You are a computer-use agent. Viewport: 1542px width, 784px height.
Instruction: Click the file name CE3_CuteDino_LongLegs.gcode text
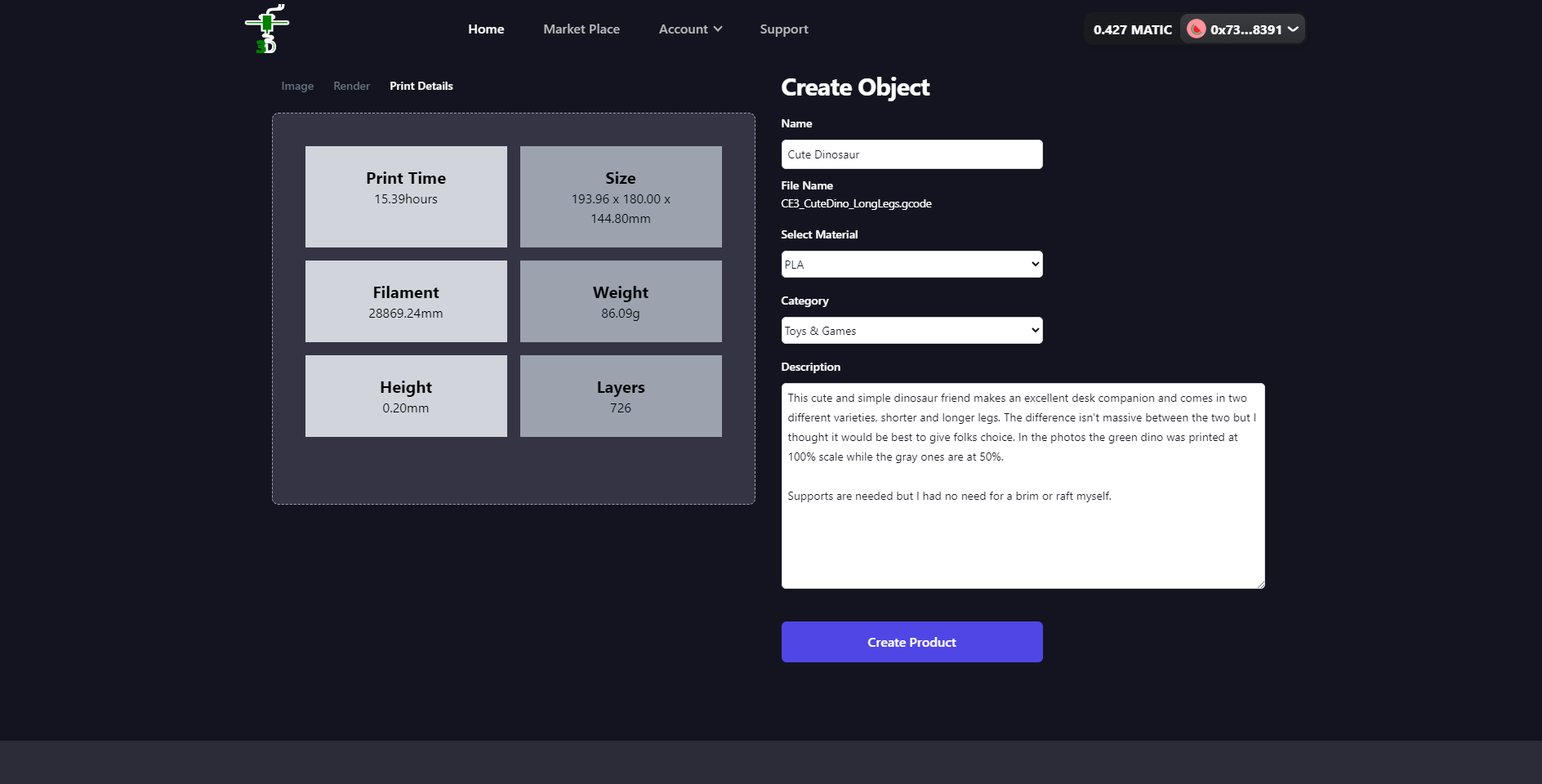pyautogui.click(x=856, y=203)
